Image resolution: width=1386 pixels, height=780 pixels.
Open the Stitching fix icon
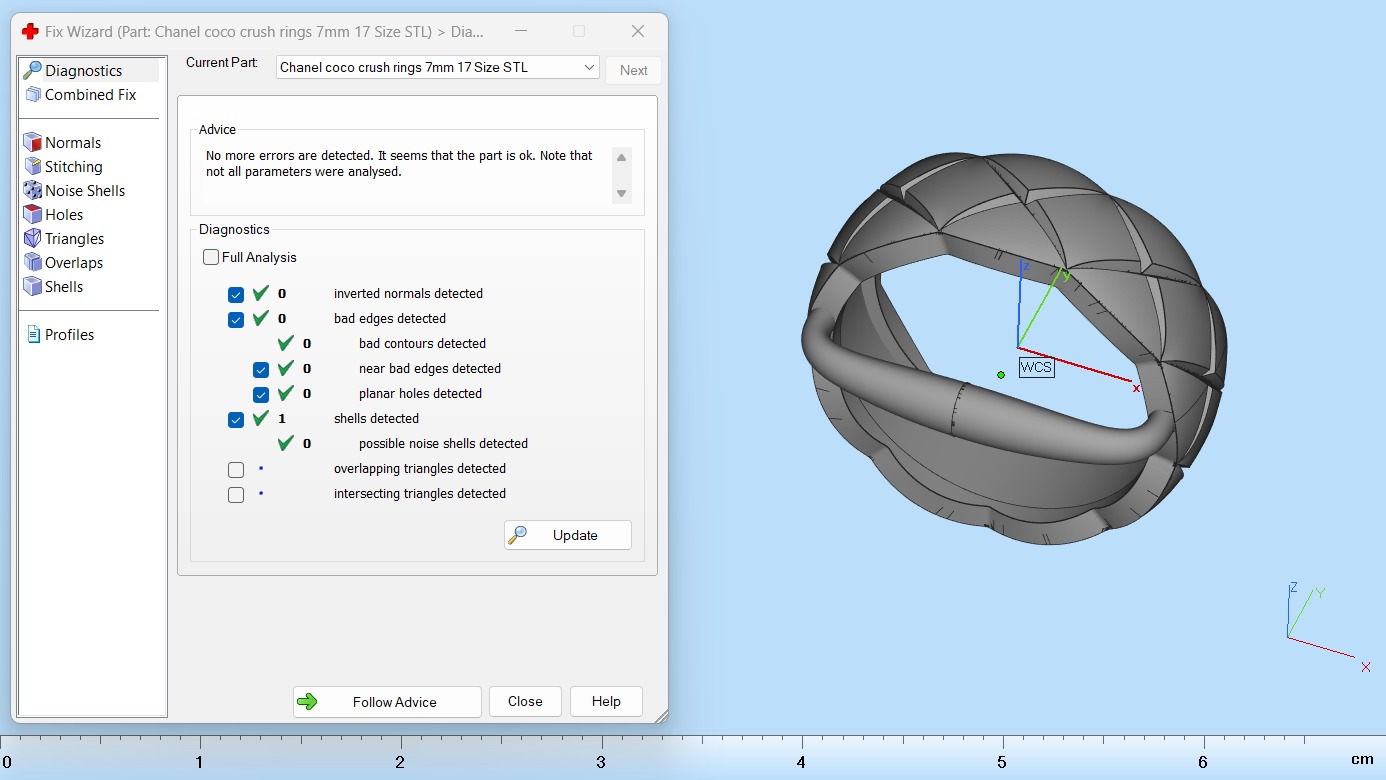(32, 167)
